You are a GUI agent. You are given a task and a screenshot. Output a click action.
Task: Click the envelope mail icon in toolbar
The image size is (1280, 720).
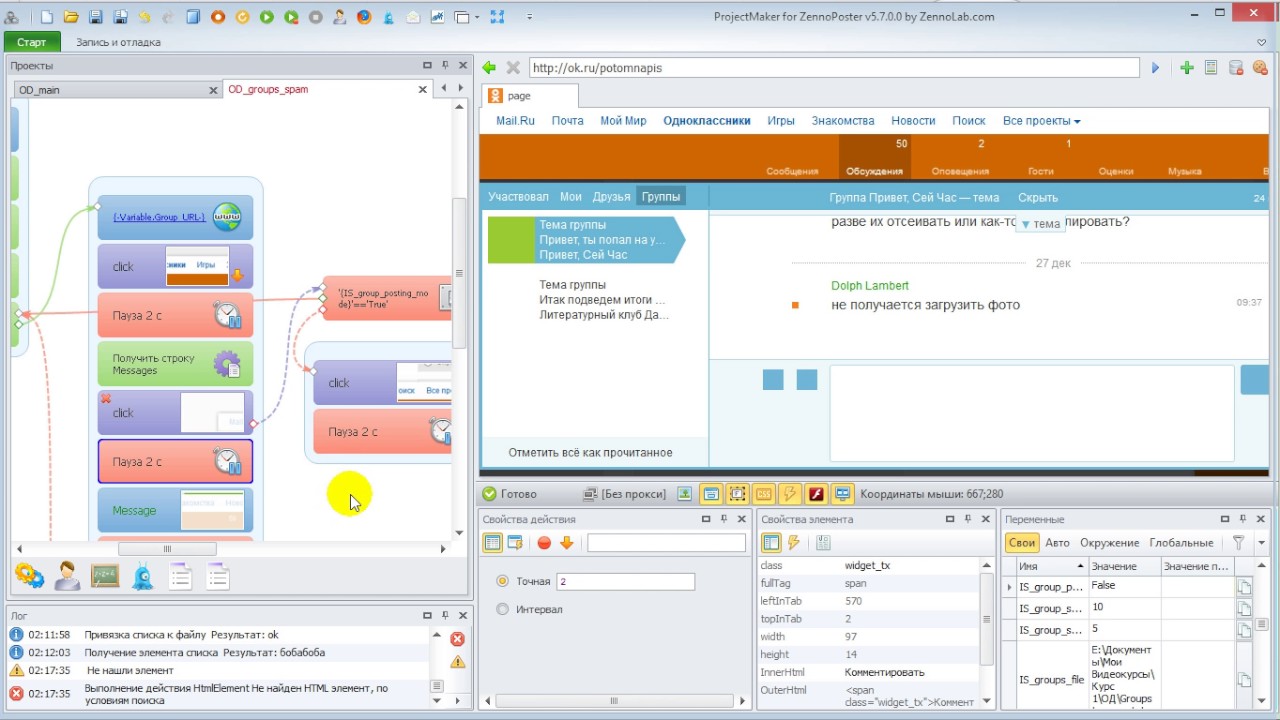click(413, 17)
